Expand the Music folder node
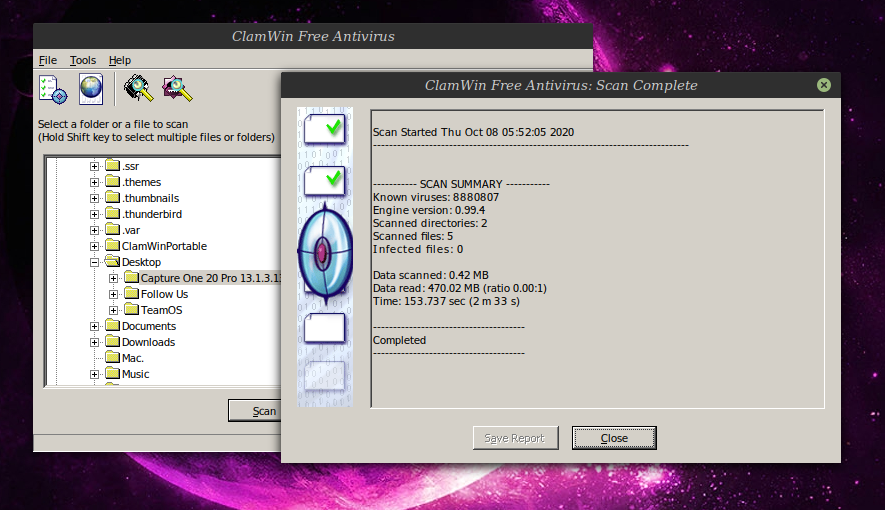 (x=94, y=374)
